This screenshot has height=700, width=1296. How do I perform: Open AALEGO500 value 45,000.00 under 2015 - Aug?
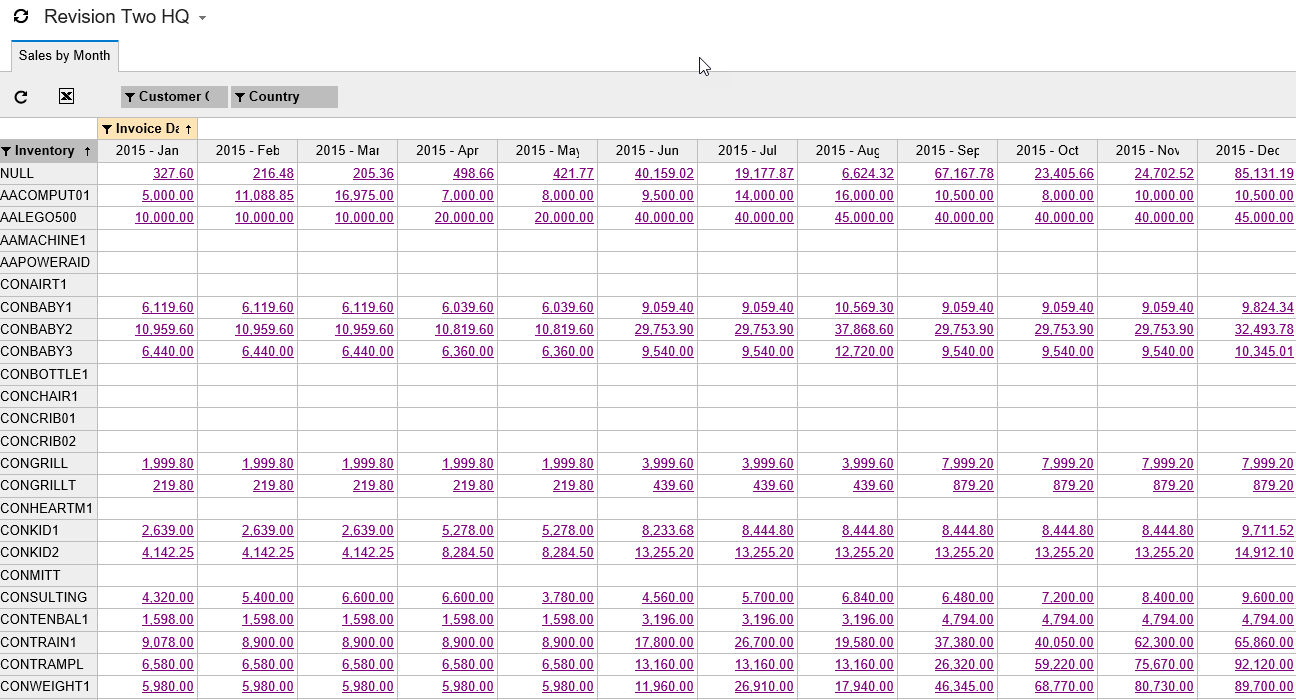[864, 218]
